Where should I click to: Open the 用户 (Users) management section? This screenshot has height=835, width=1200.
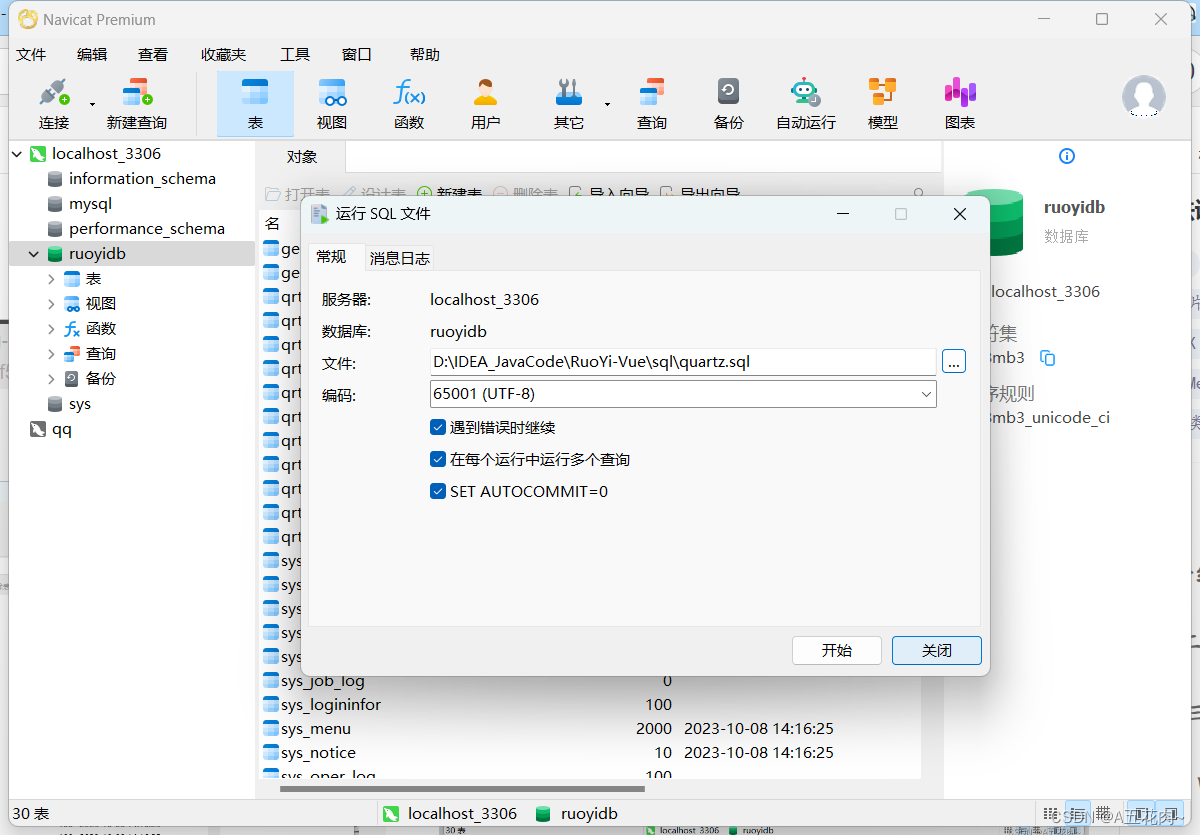pyautogui.click(x=485, y=100)
